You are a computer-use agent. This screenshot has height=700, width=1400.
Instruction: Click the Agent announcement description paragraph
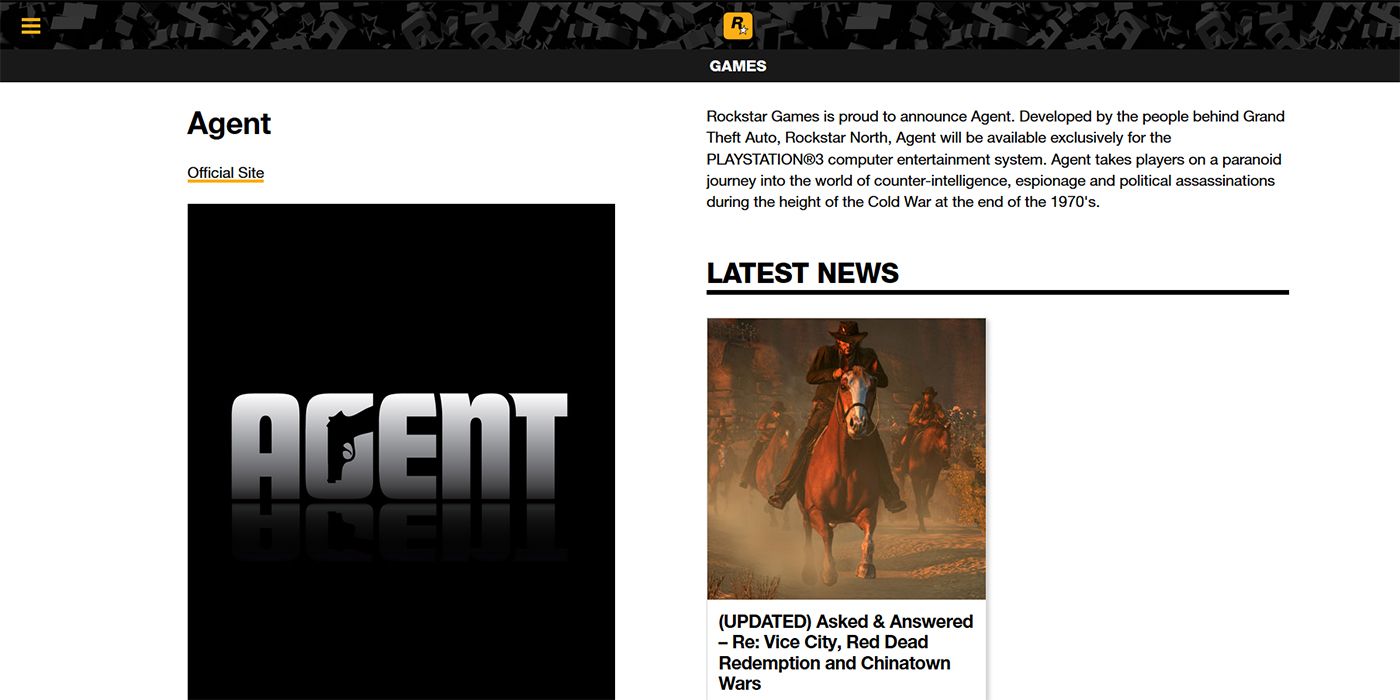tap(996, 159)
